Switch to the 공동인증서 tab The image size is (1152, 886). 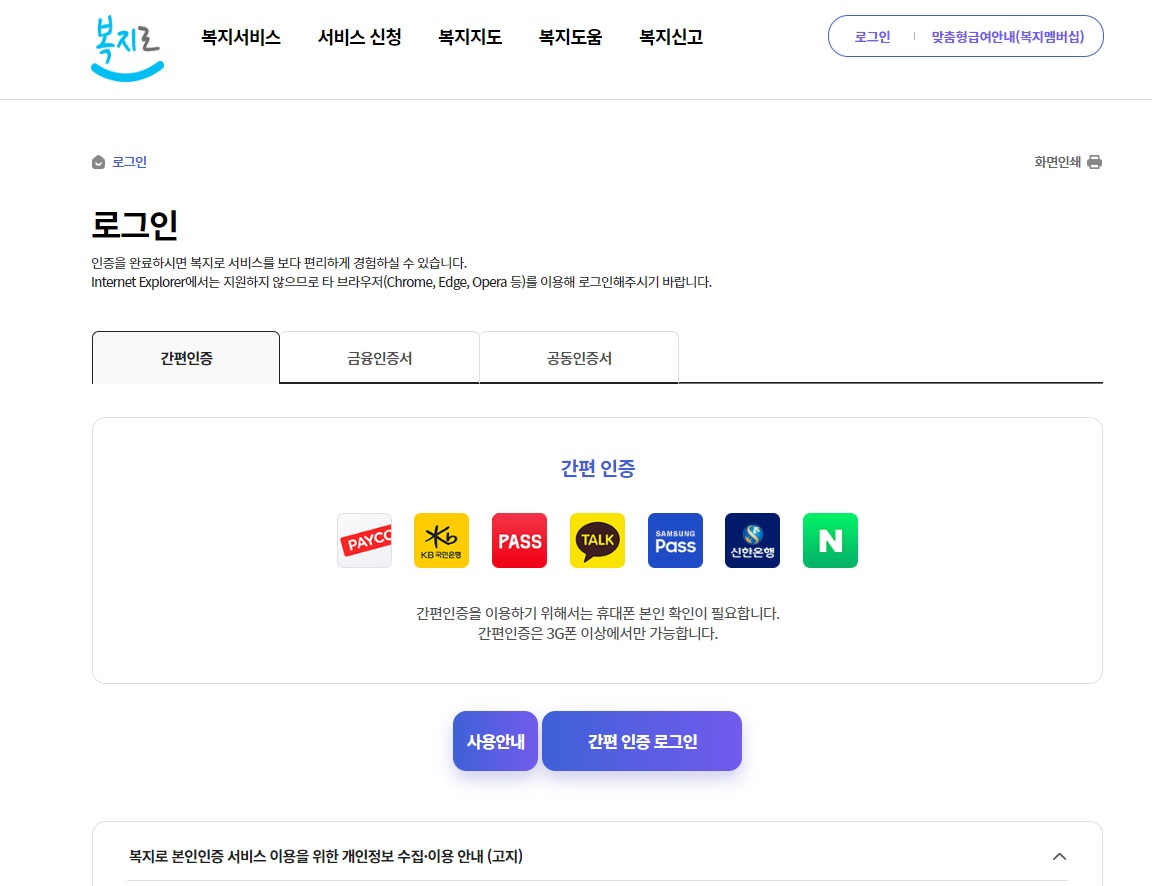click(579, 357)
